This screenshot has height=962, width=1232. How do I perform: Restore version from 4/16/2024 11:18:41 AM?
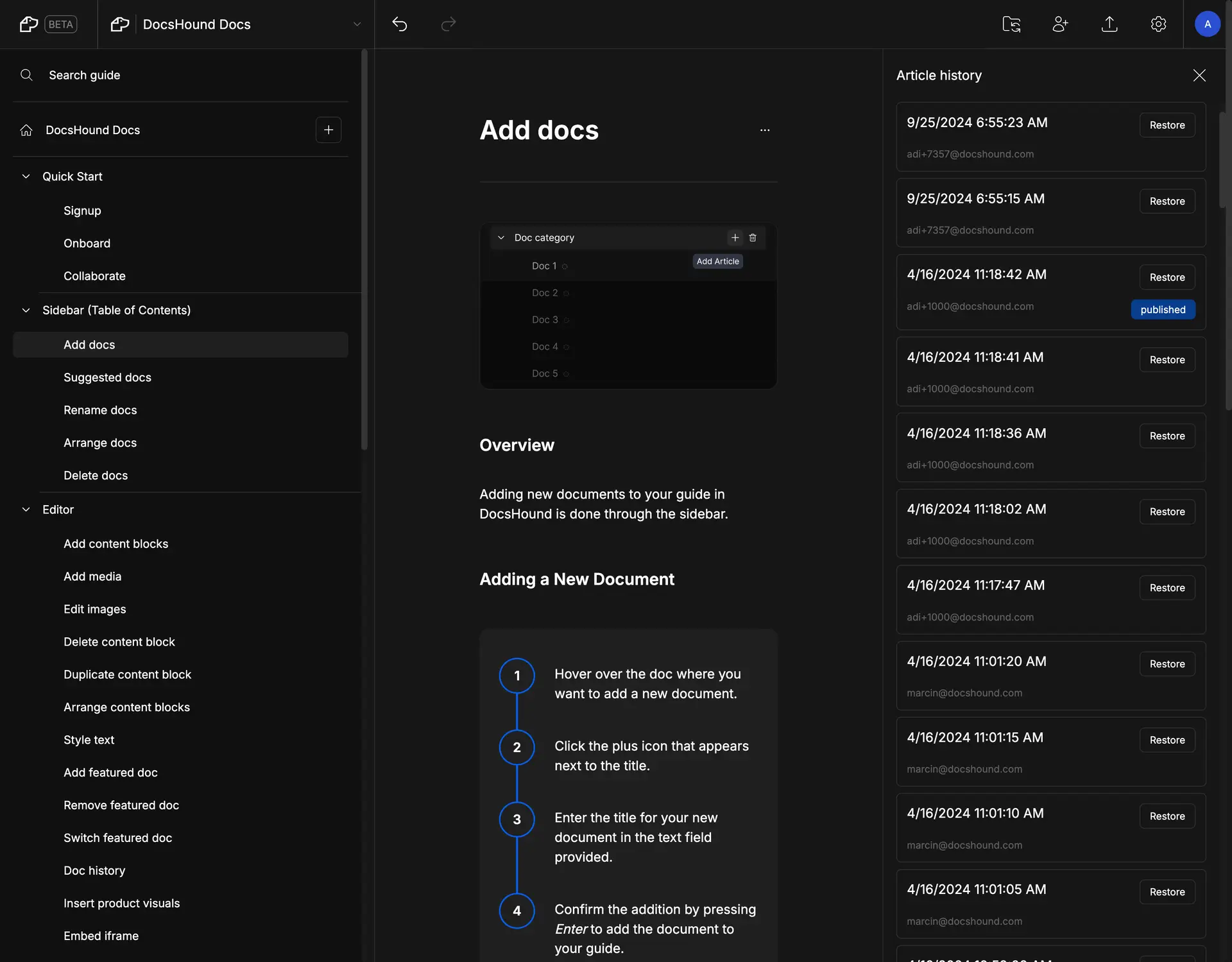tap(1167, 360)
